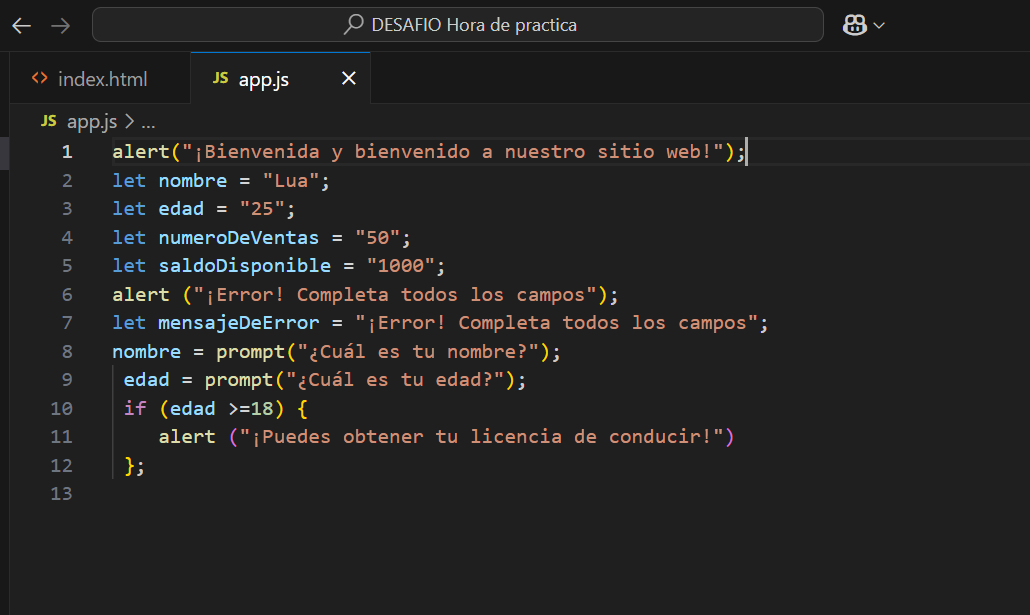Click the value "25" on line 3

coord(262,209)
